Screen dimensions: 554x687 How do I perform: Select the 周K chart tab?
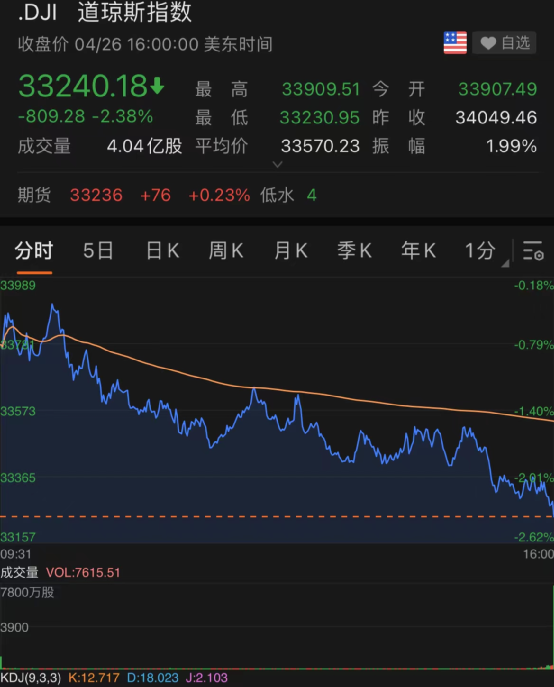pos(226,251)
